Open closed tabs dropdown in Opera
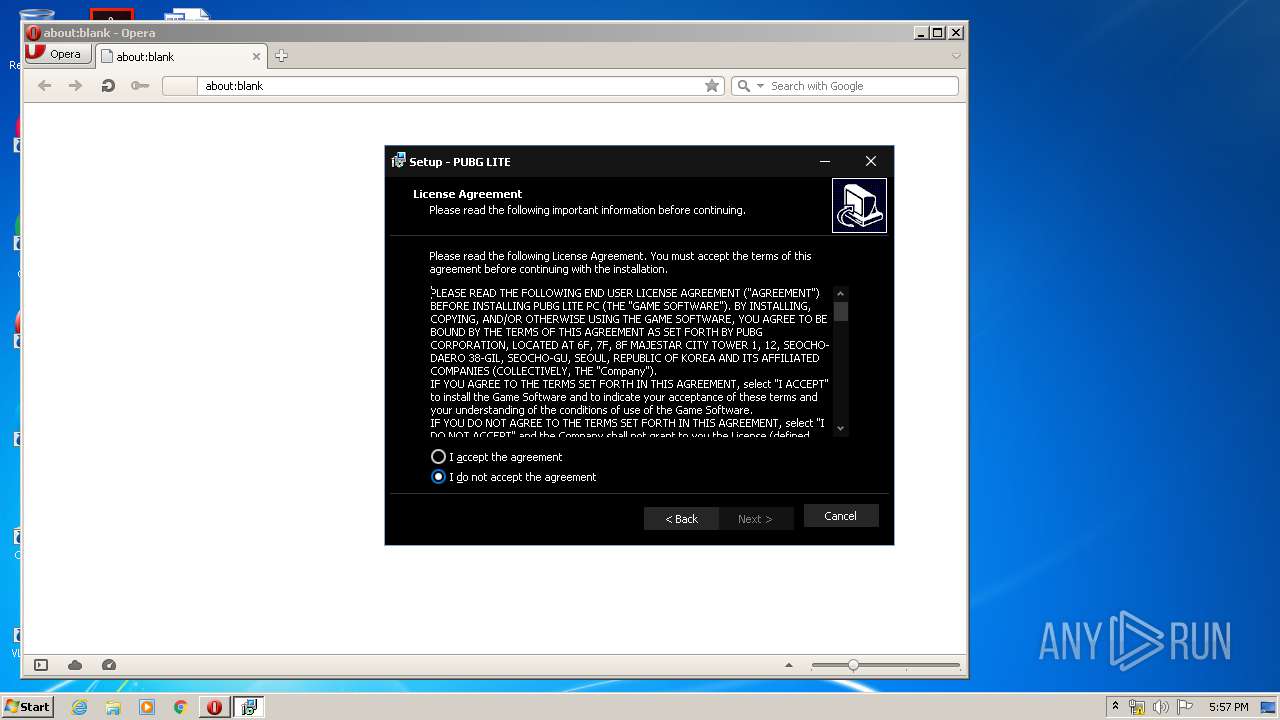Screen dimensions: 1280x720 click(x=956, y=56)
